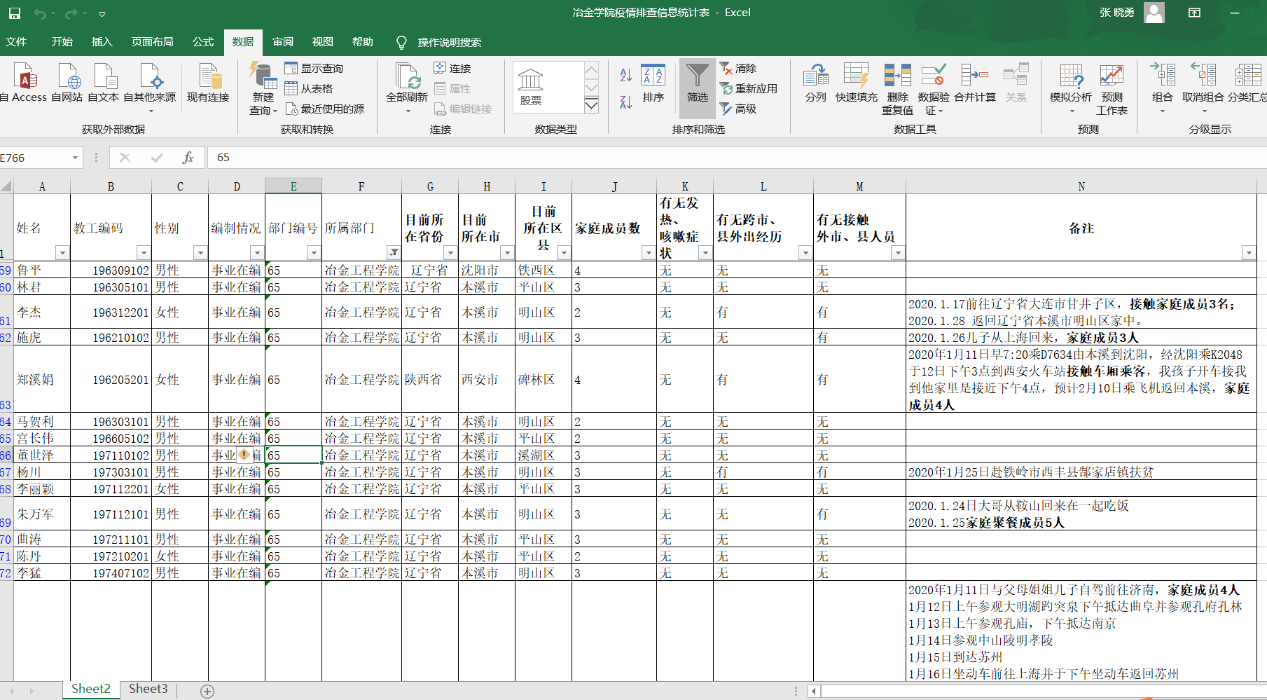Select column N header
Image resolution: width=1267 pixels, height=700 pixels.
click(x=1081, y=186)
